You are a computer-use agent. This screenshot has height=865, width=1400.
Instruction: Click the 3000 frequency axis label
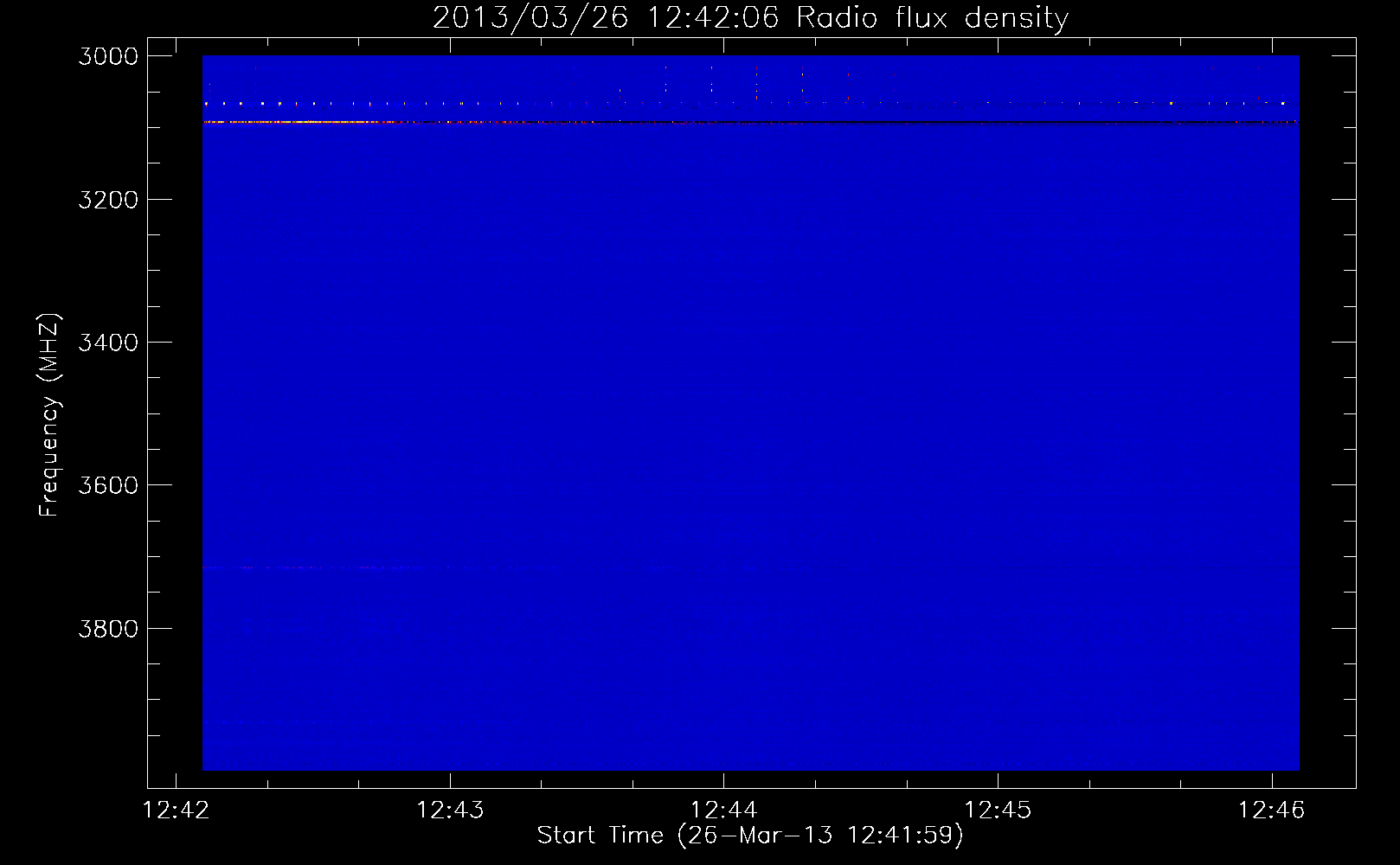pyautogui.click(x=108, y=56)
